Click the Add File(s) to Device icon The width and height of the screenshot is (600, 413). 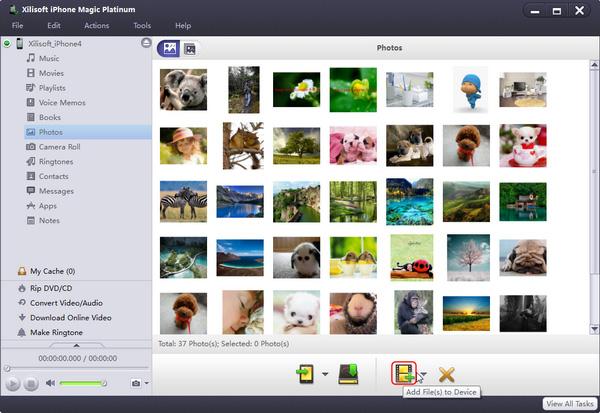coord(405,374)
